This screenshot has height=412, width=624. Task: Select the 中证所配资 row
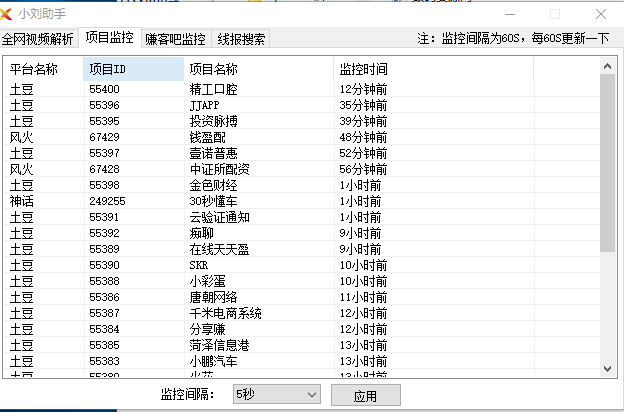pyautogui.click(x=301, y=169)
